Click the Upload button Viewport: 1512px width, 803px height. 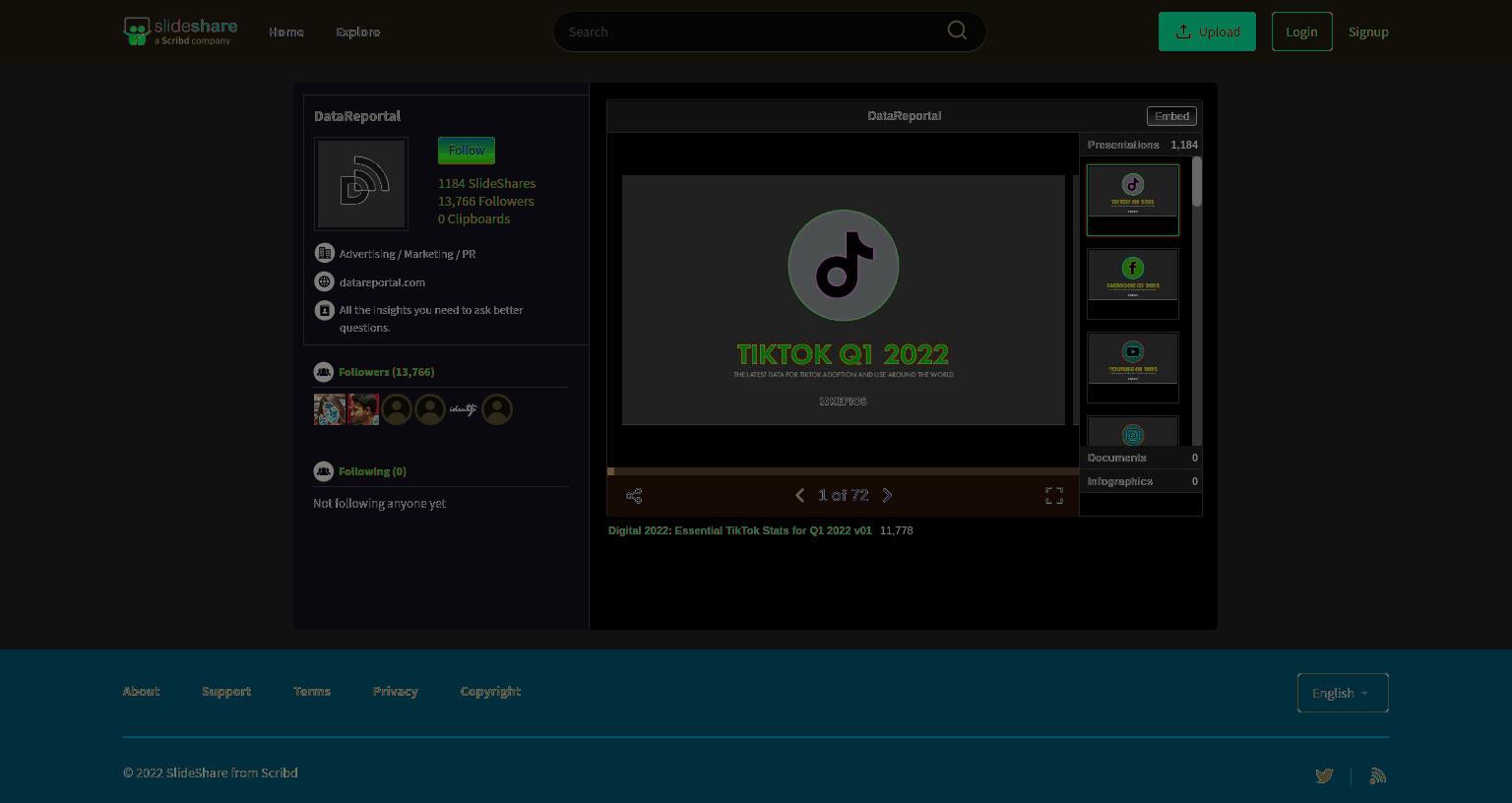(1207, 31)
